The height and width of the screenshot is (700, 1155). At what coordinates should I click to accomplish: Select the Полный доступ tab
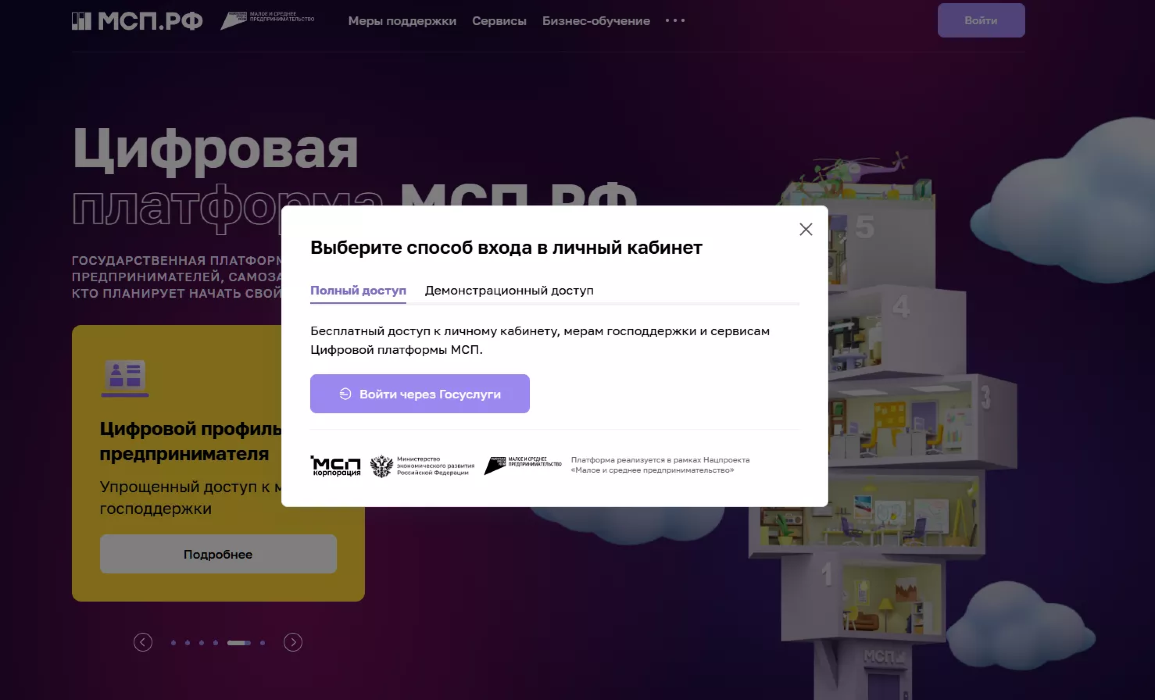358,291
